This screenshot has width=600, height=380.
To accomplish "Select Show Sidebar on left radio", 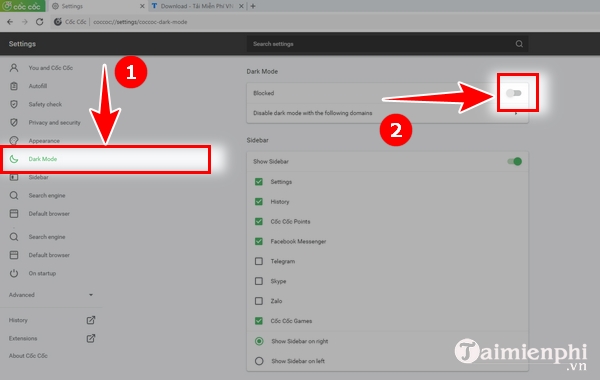I will pyautogui.click(x=259, y=361).
